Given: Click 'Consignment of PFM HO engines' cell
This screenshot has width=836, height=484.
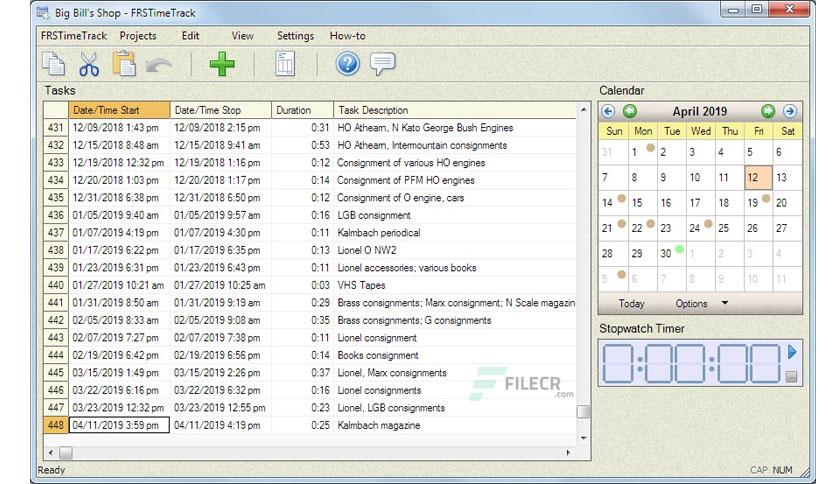Looking at the screenshot, I should click(455, 180).
